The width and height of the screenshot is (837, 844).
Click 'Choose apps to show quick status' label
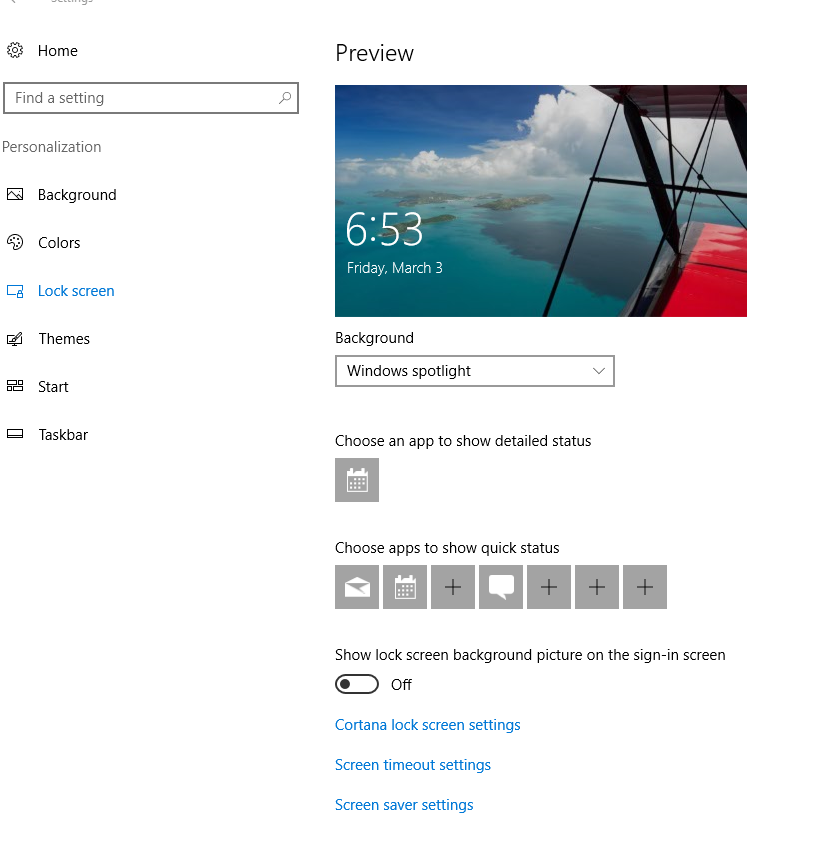447,548
